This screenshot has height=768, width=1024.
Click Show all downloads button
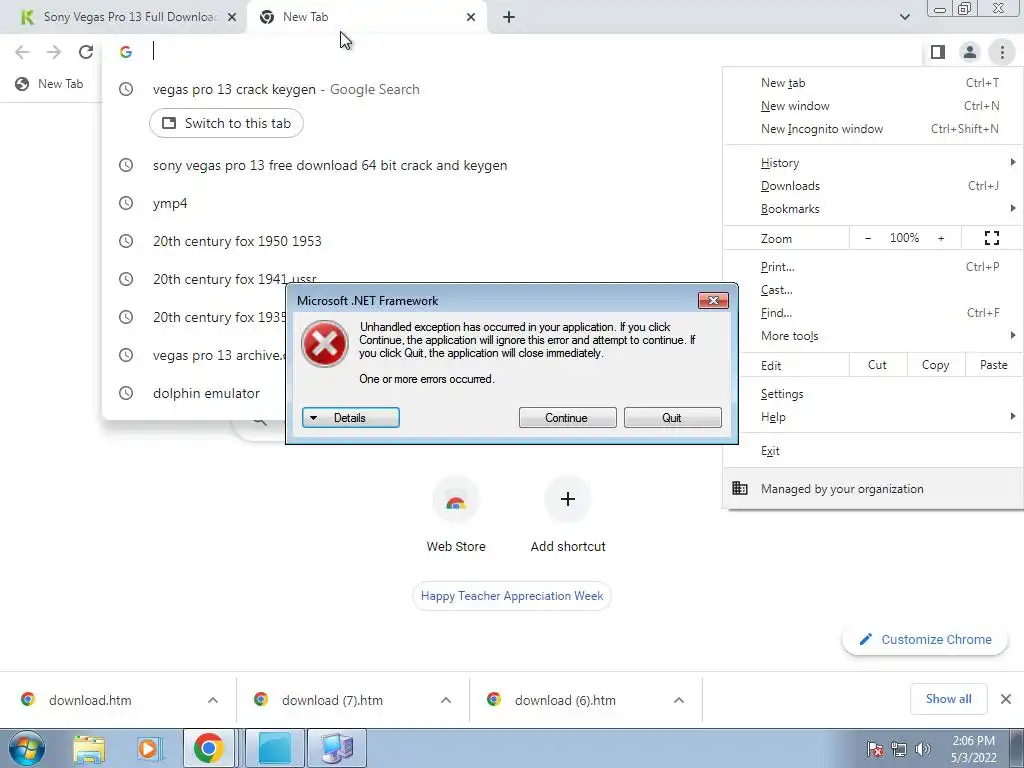pos(948,699)
